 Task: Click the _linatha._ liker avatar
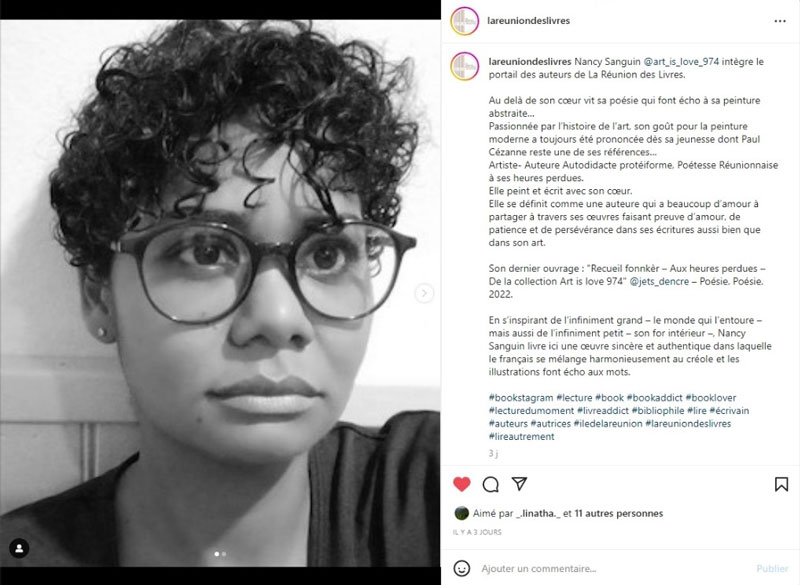tap(461, 513)
